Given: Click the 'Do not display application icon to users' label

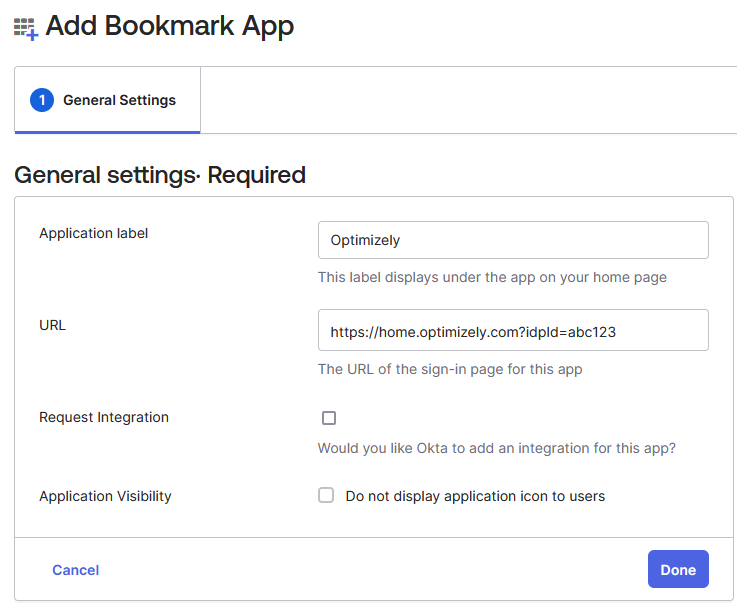Looking at the screenshot, I should pos(475,496).
